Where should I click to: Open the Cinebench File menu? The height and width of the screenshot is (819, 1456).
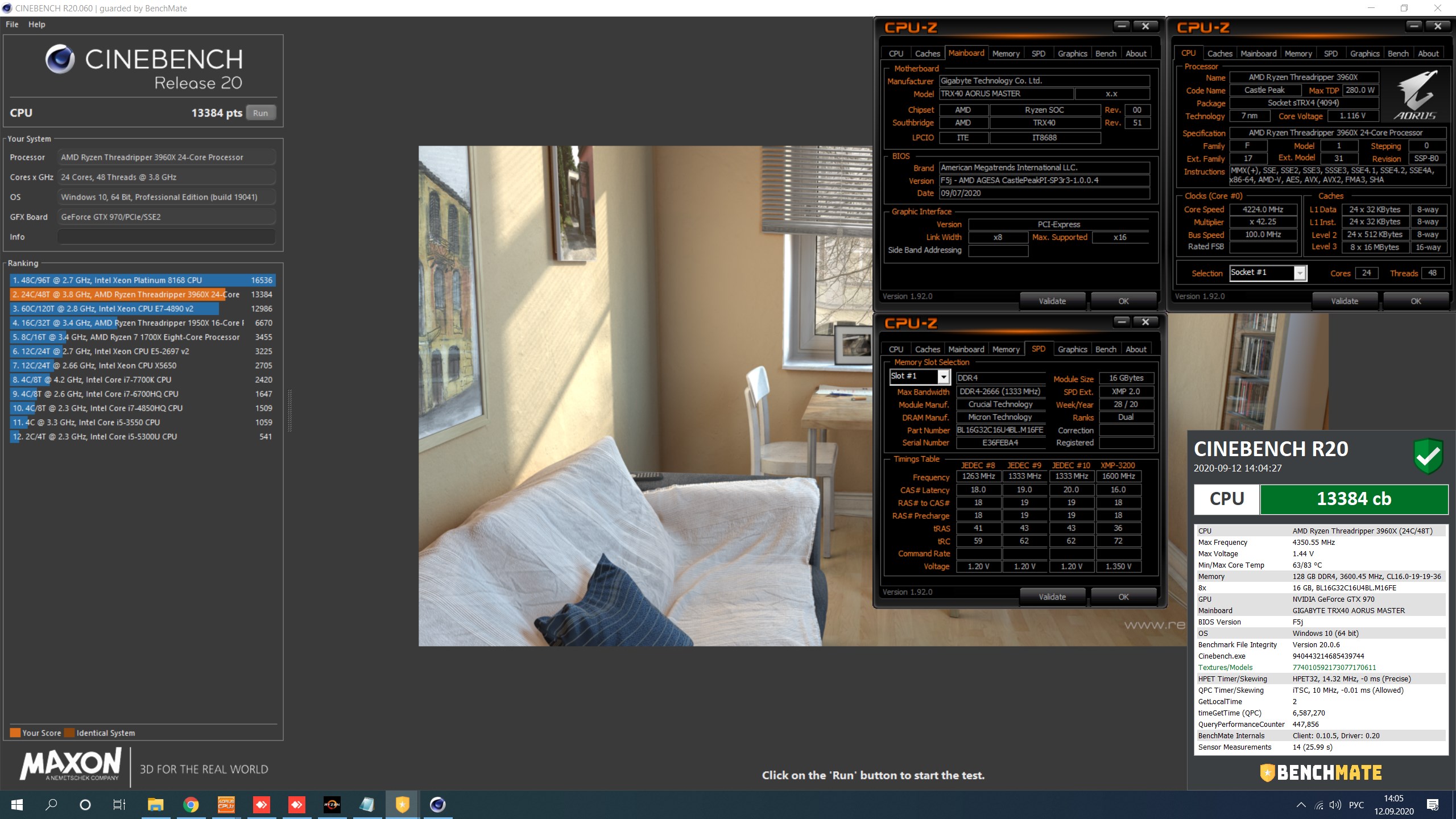[x=12, y=24]
